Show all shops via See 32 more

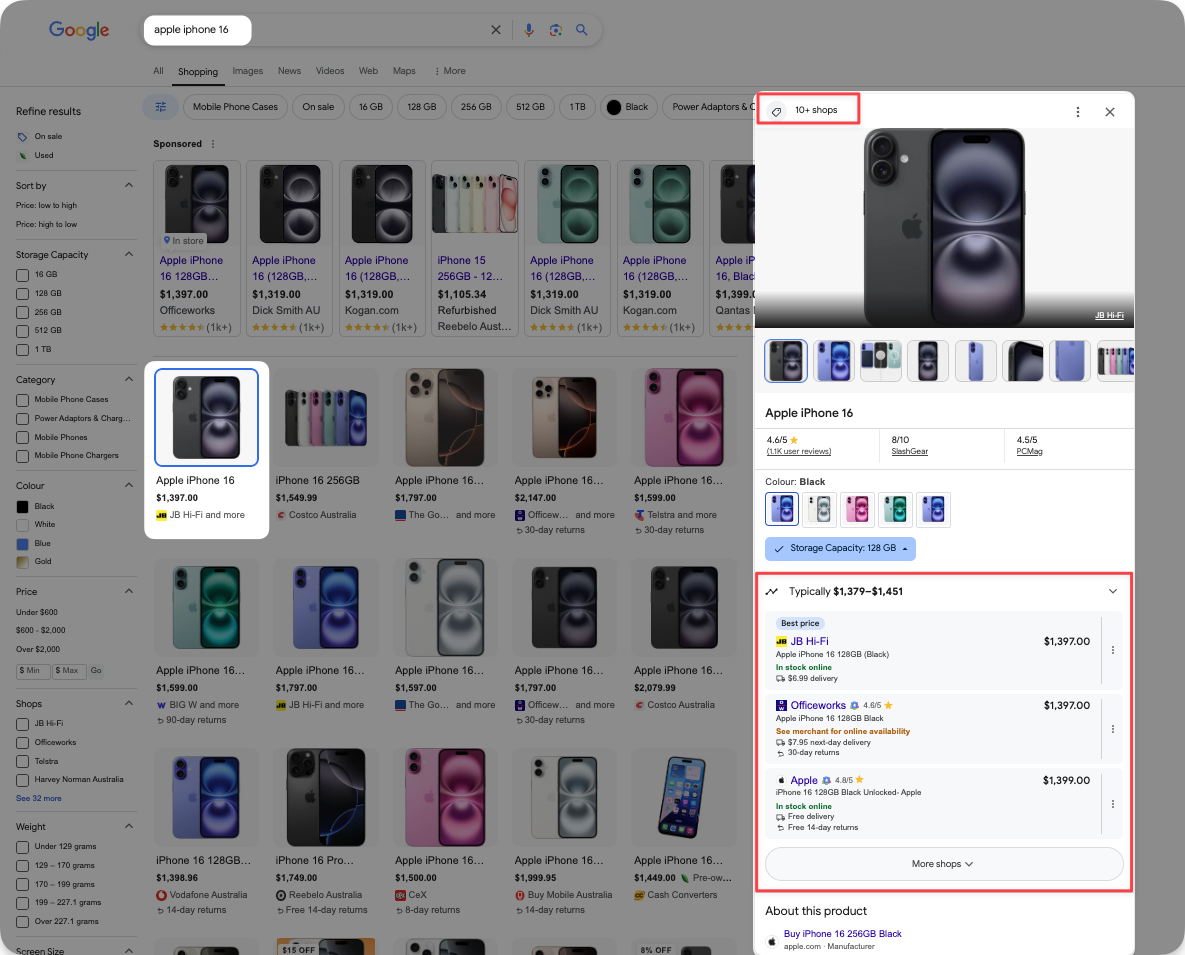click(x=38, y=798)
